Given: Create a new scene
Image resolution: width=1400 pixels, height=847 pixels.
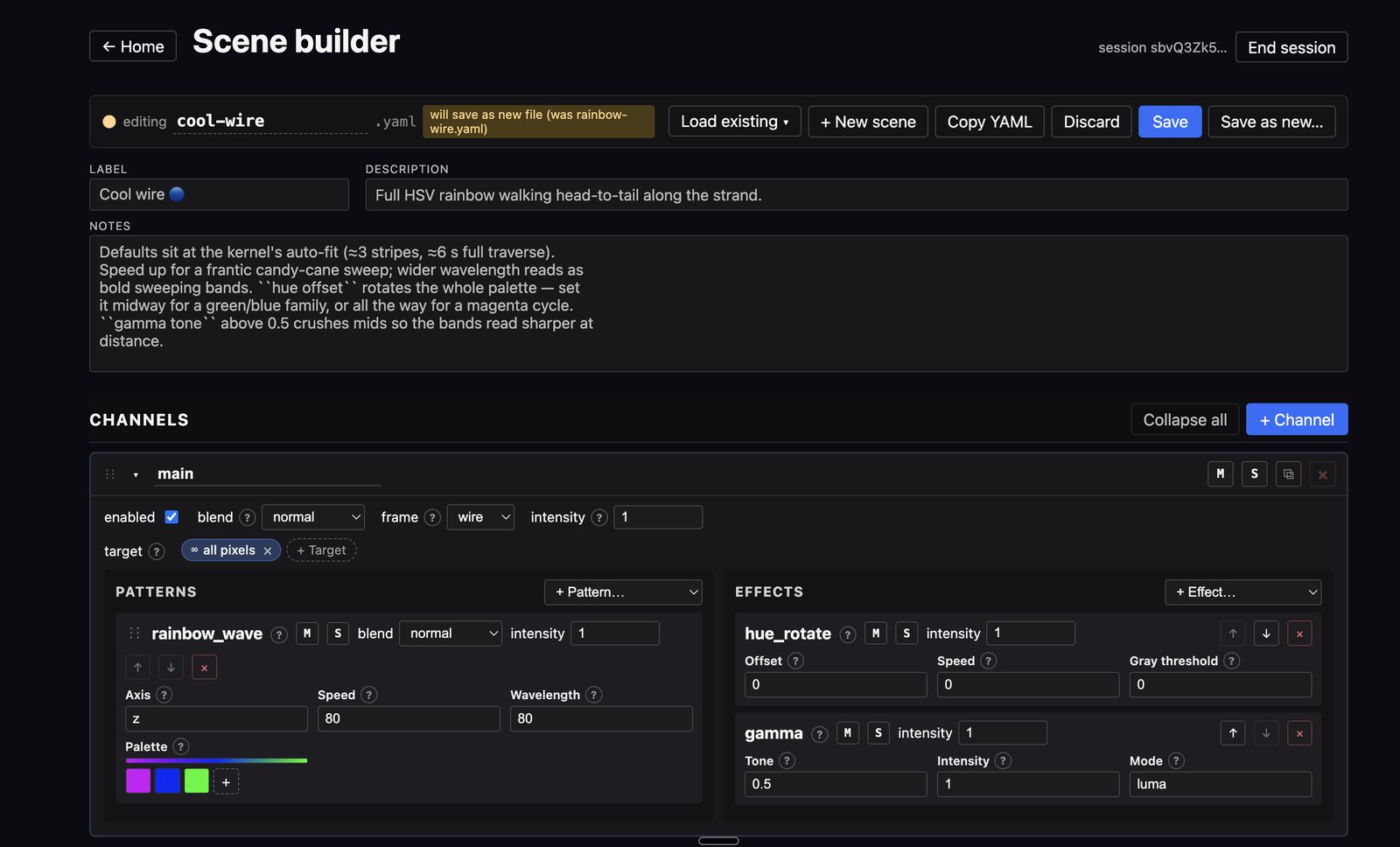Looking at the screenshot, I should pos(868,122).
